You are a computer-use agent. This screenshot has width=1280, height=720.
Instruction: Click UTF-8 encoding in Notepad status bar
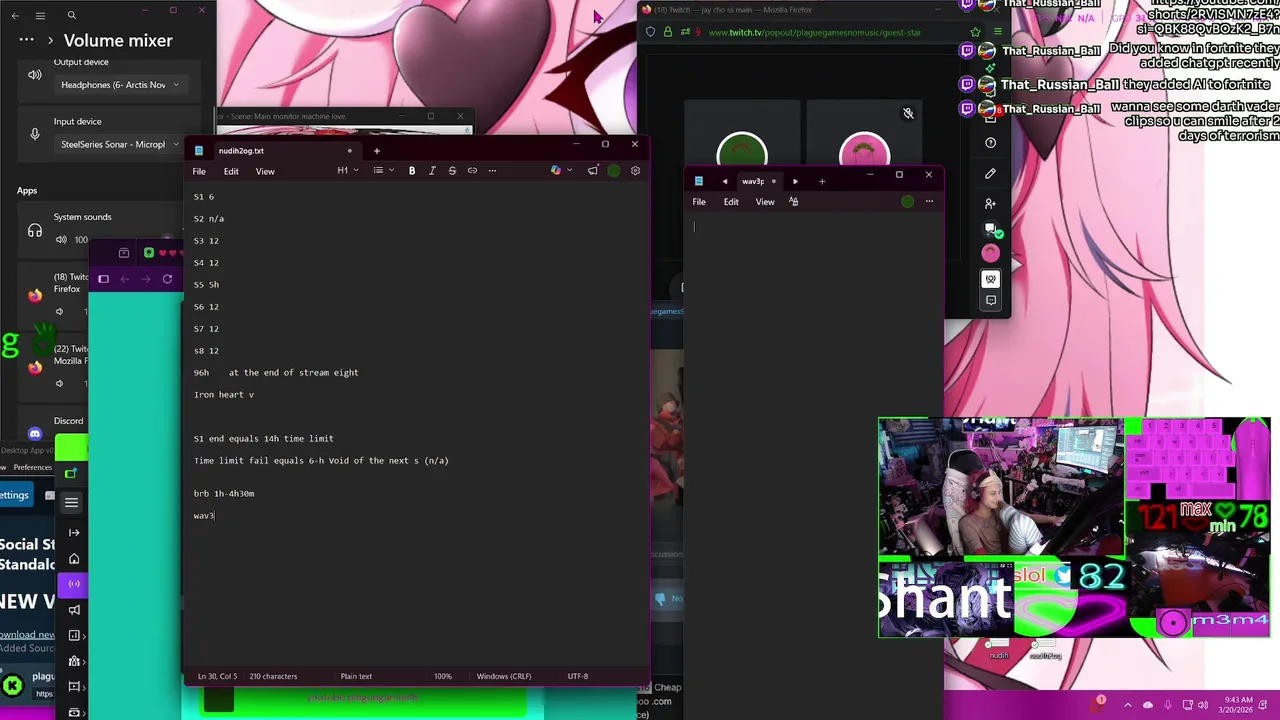[578, 676]
